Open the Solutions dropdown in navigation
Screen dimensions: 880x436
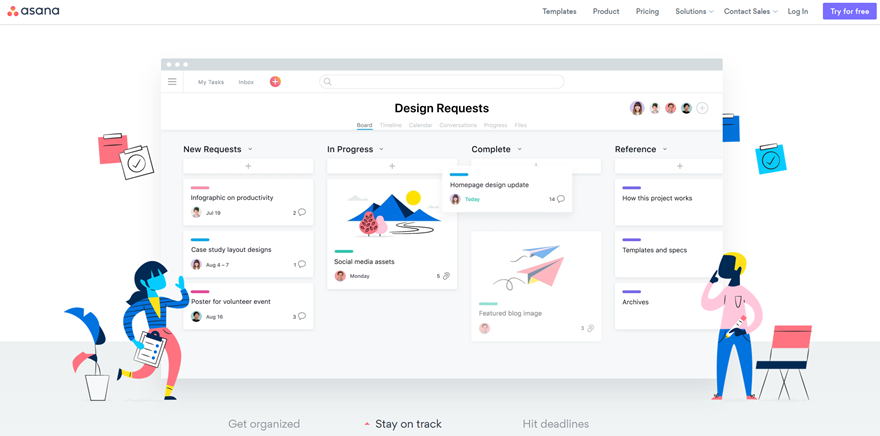coord(694,11)
